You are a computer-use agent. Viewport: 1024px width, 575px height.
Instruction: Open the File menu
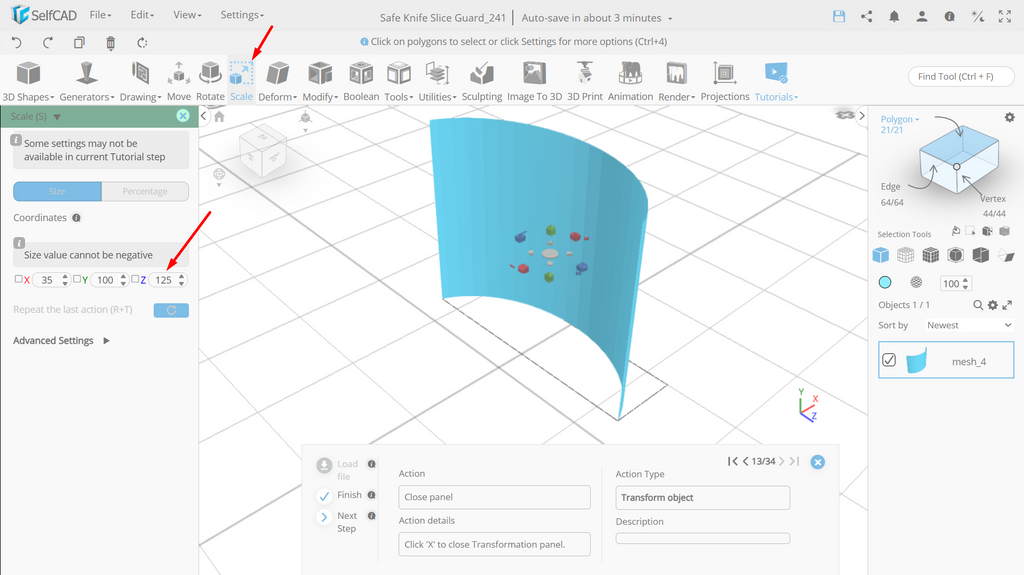tap(100, 14)
